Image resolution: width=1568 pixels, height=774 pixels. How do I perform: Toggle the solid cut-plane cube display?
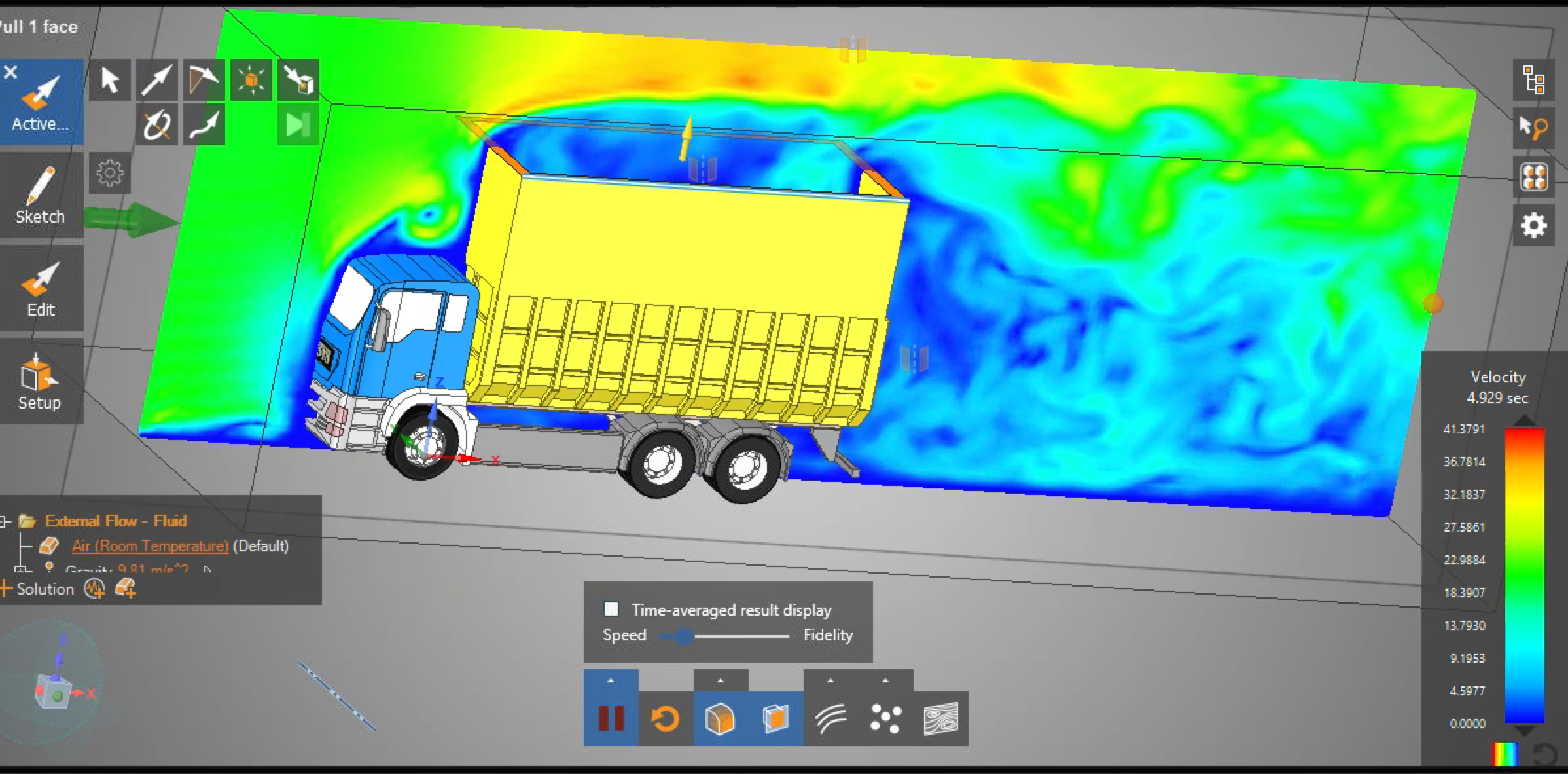point(720,720)
